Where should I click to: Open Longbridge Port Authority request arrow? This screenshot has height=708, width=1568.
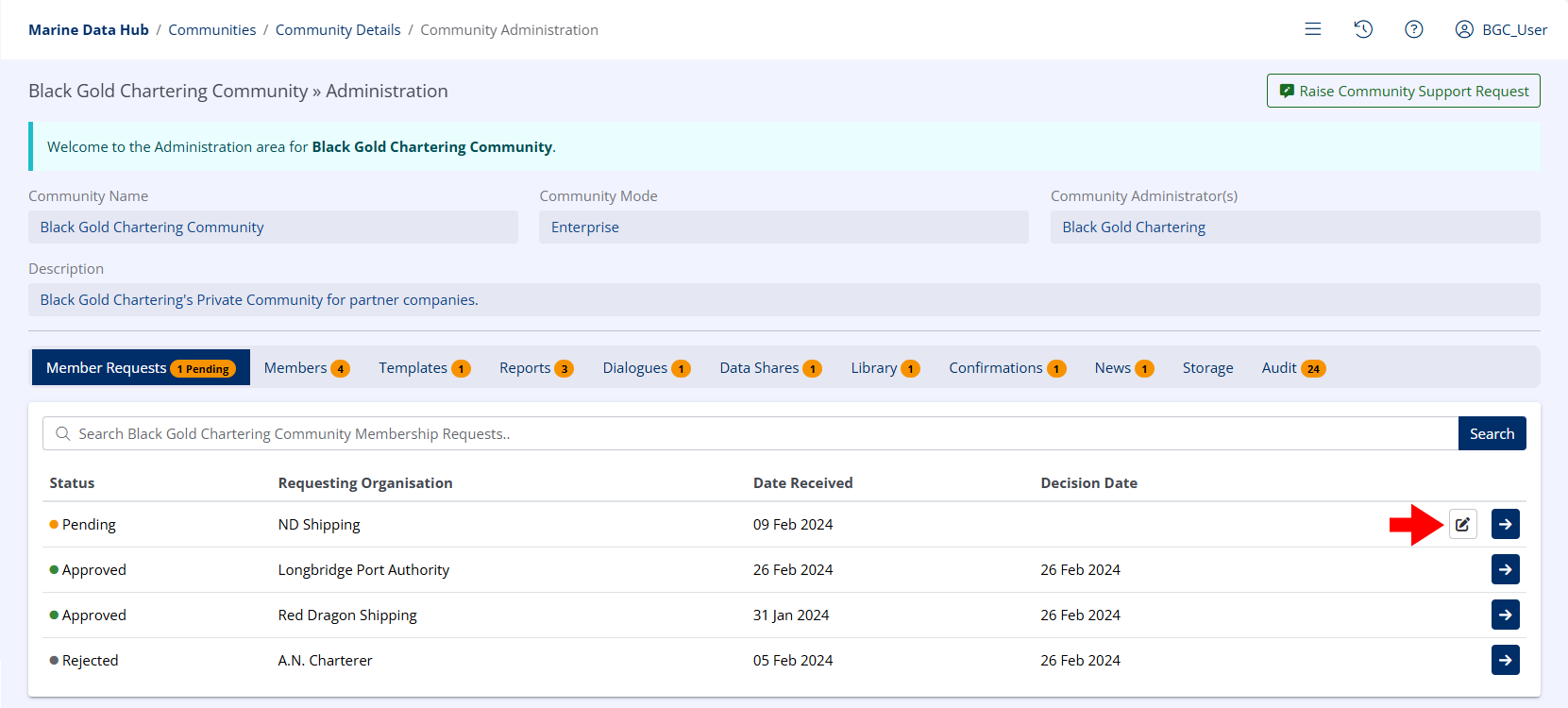(1505, 569)
